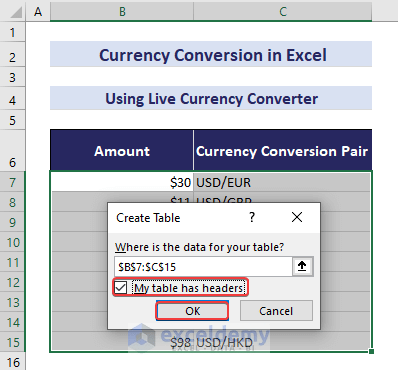This screenshot has width=398, height=370.
Task: Select row 6 header
Action: [13, 151]
